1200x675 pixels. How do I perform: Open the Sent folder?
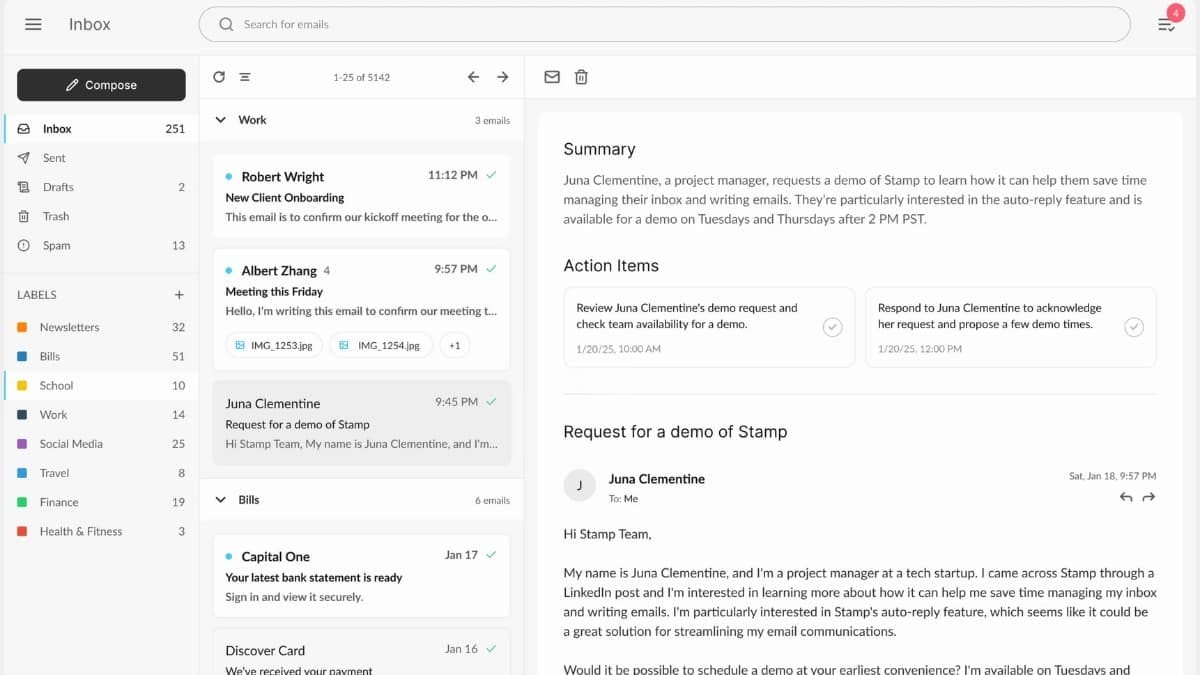click(x=101, y=158)
